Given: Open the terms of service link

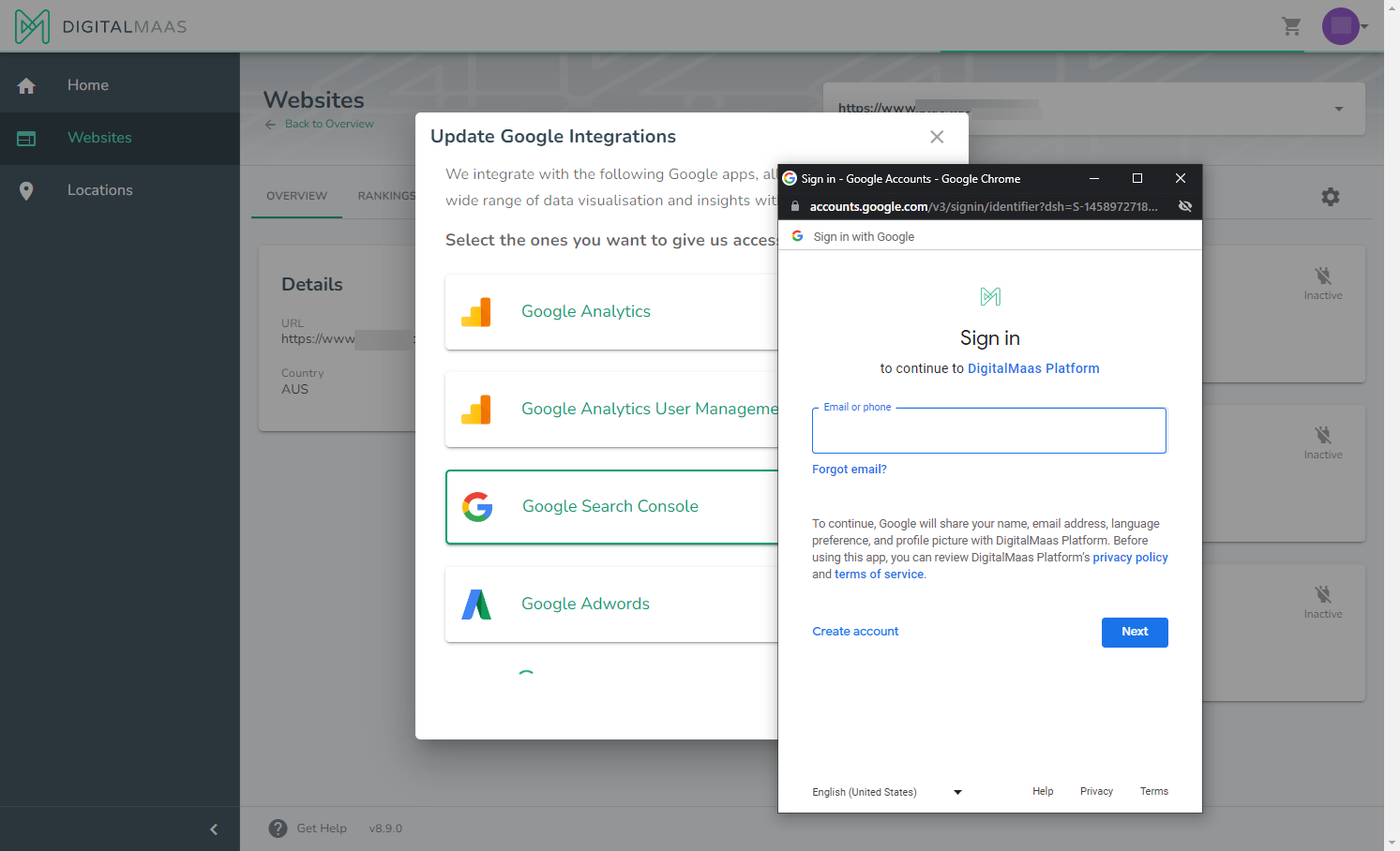Looking at the screenshot, I should pos(879,575).
